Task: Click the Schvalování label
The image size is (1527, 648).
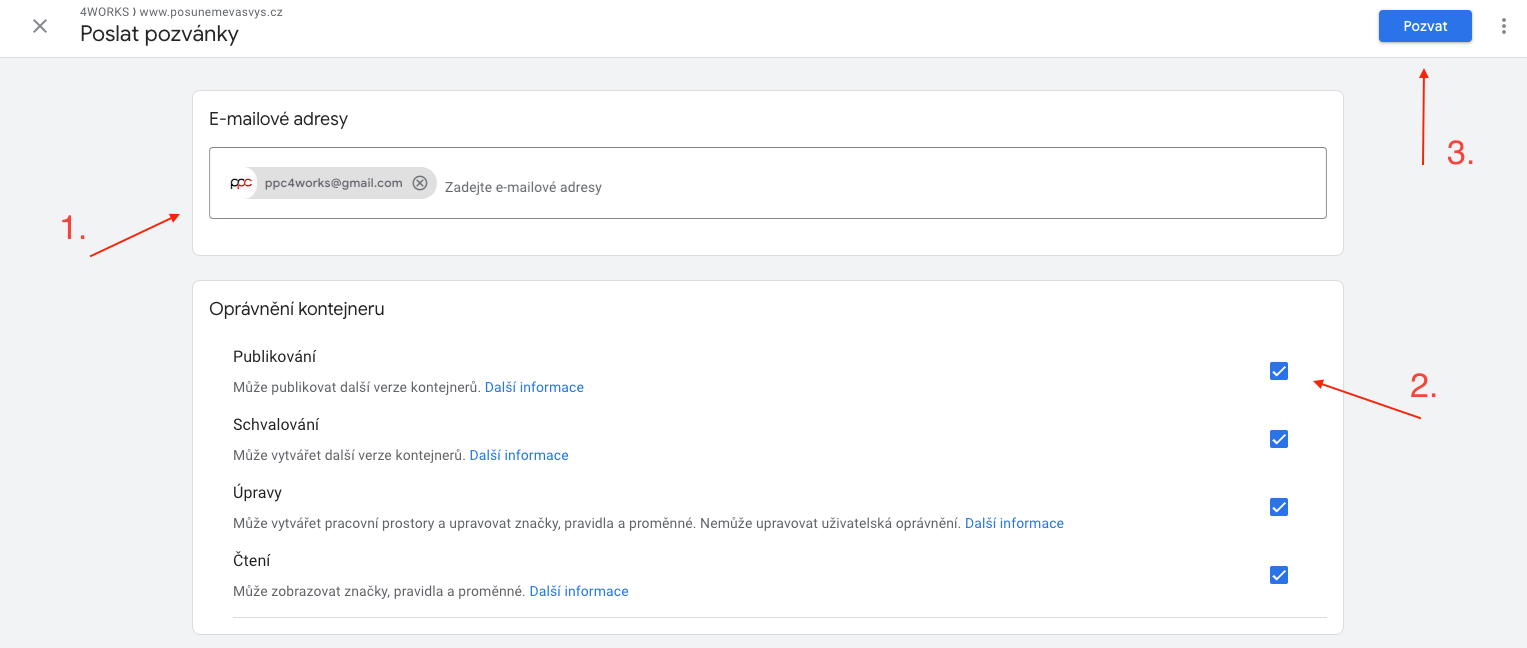Action: point(276,425)
